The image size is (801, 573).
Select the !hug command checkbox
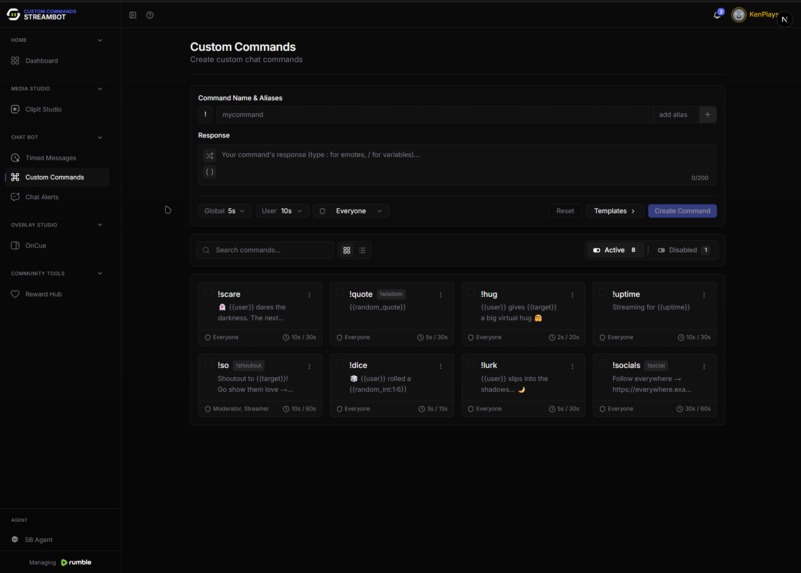click(x=471, y=293)
